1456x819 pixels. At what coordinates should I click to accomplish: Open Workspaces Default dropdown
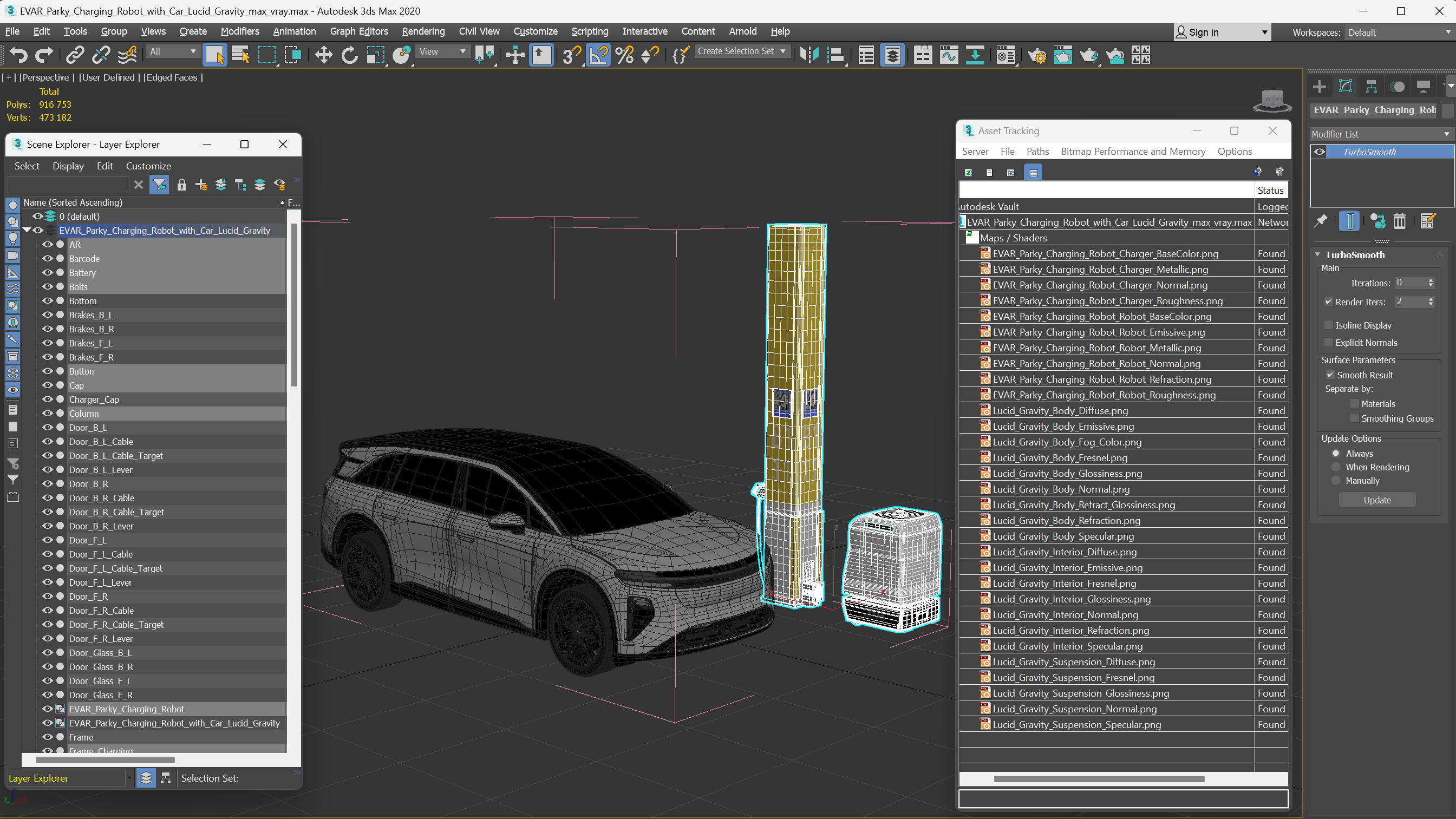pos(1399,32)
